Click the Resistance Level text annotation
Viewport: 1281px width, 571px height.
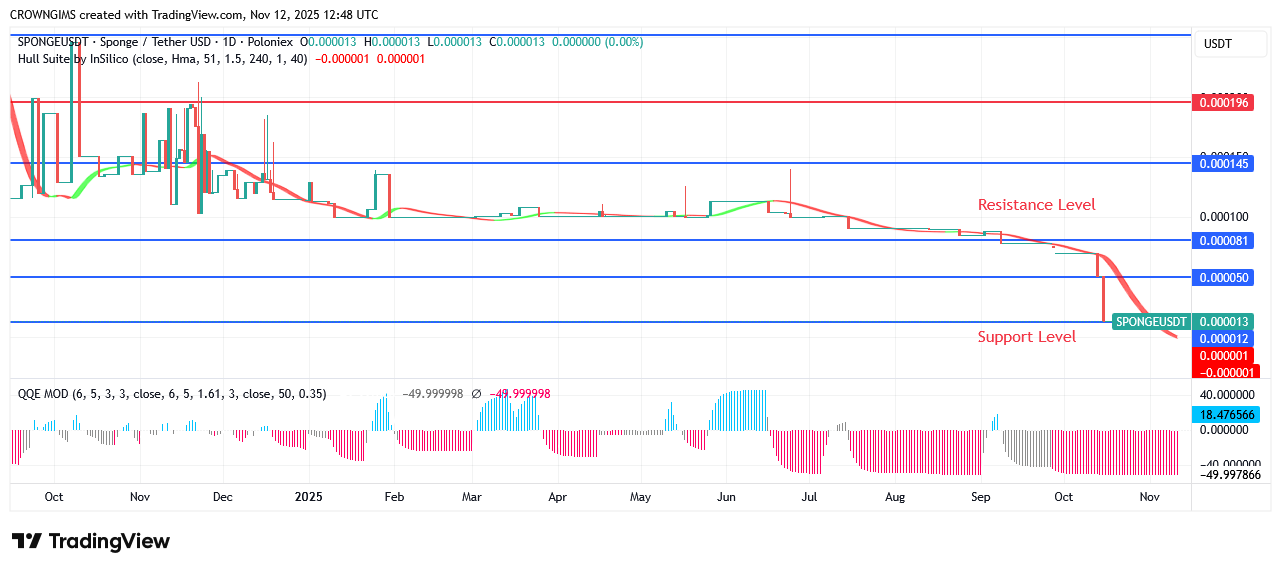point(1036,205)
